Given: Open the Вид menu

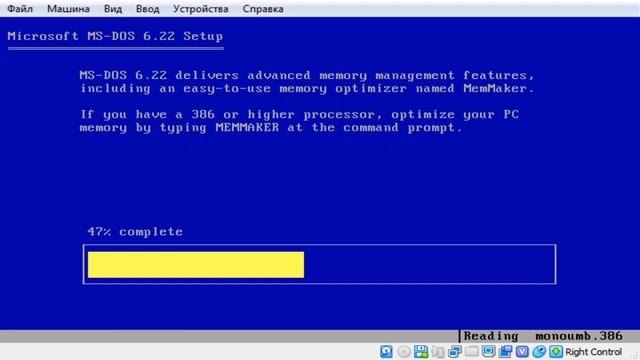Looking at the screenshot, I should pyautogui.click(x=113, y=9).
